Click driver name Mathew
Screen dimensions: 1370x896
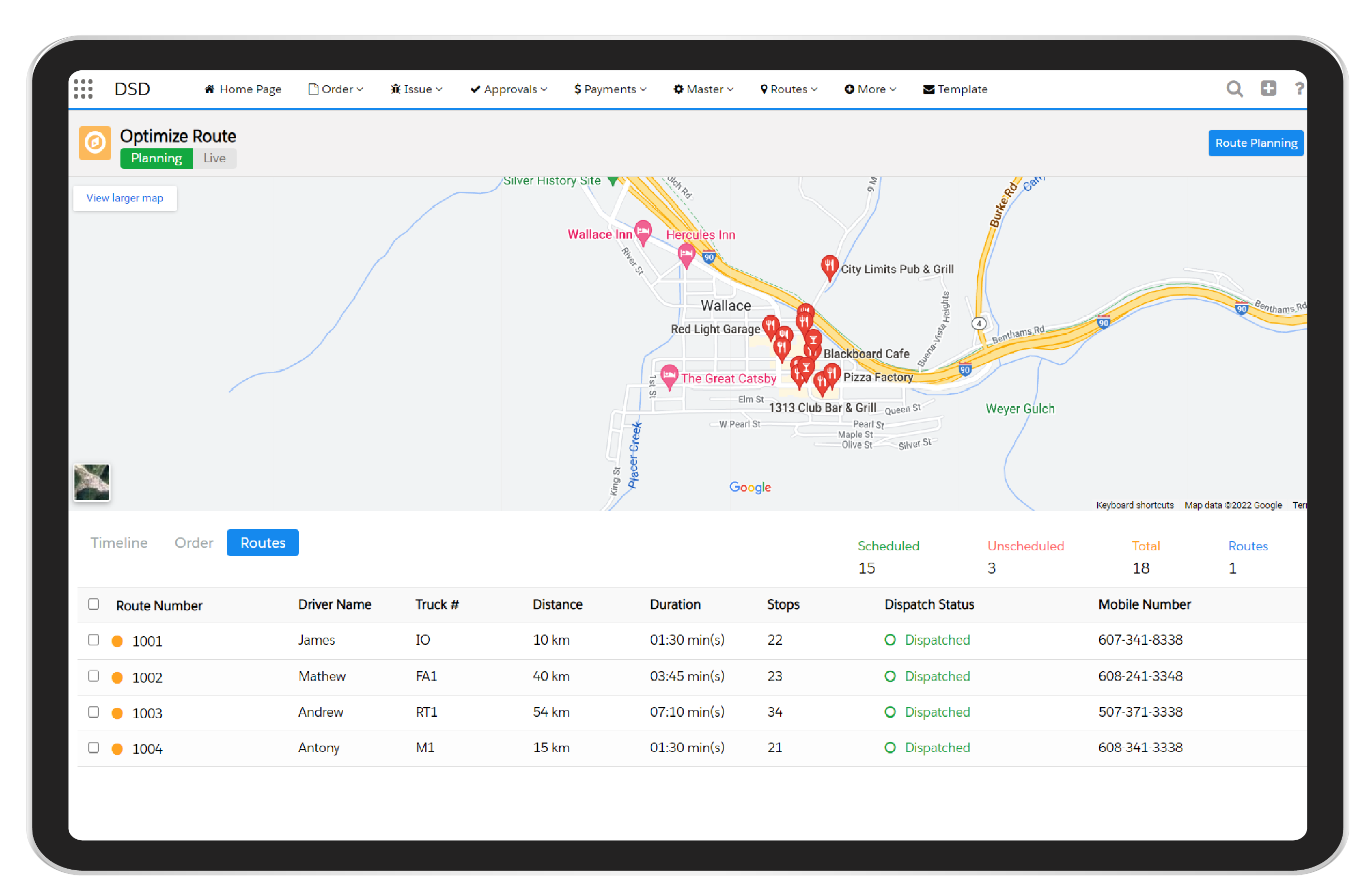[322, 675]
